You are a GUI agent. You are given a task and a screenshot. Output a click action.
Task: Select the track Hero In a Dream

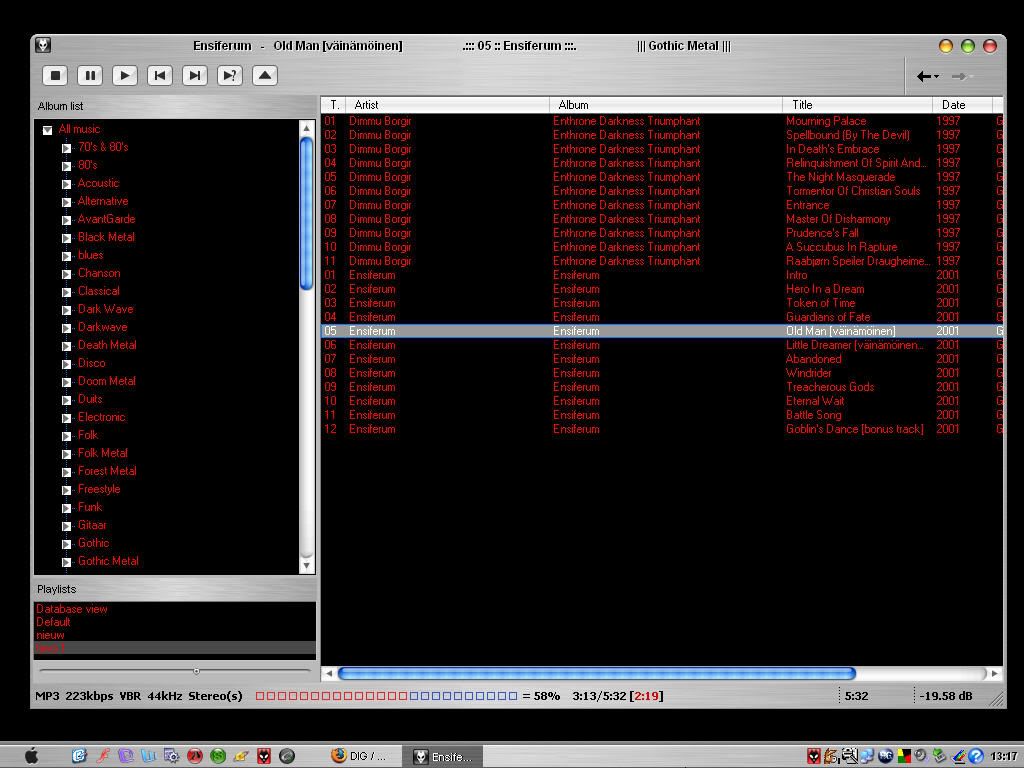(x=825, y=289)
